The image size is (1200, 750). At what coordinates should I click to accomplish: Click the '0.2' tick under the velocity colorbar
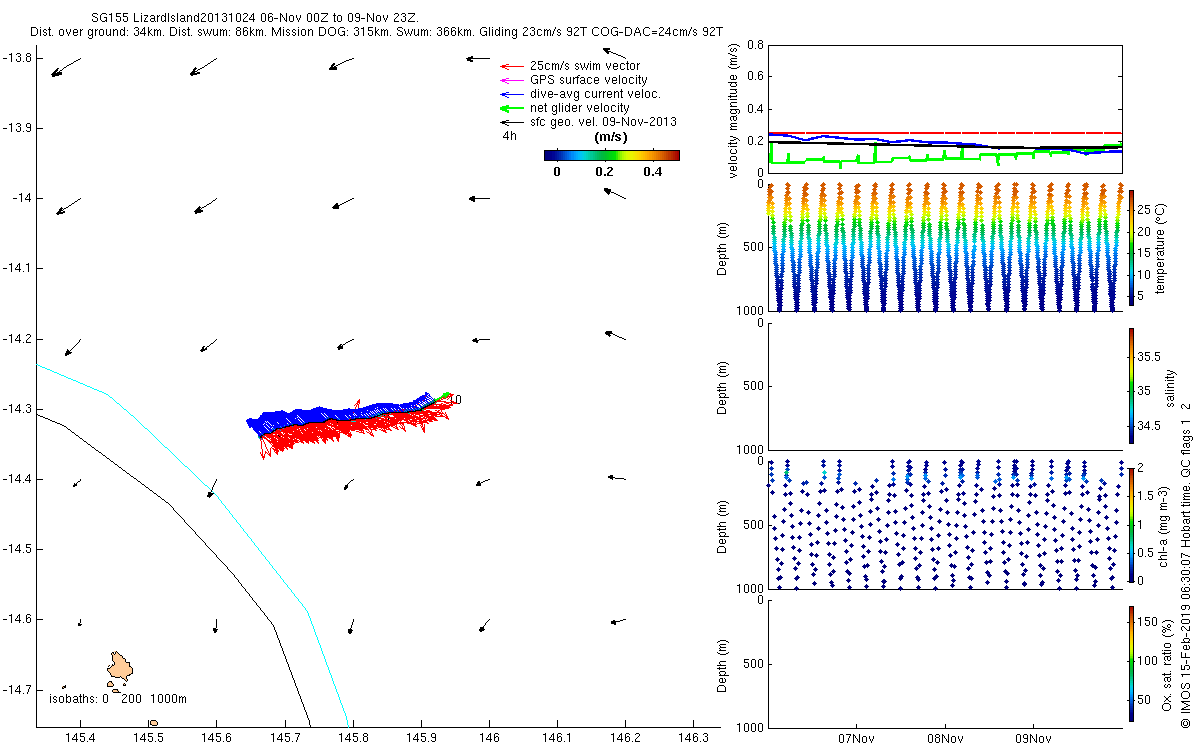click(603, 172)
